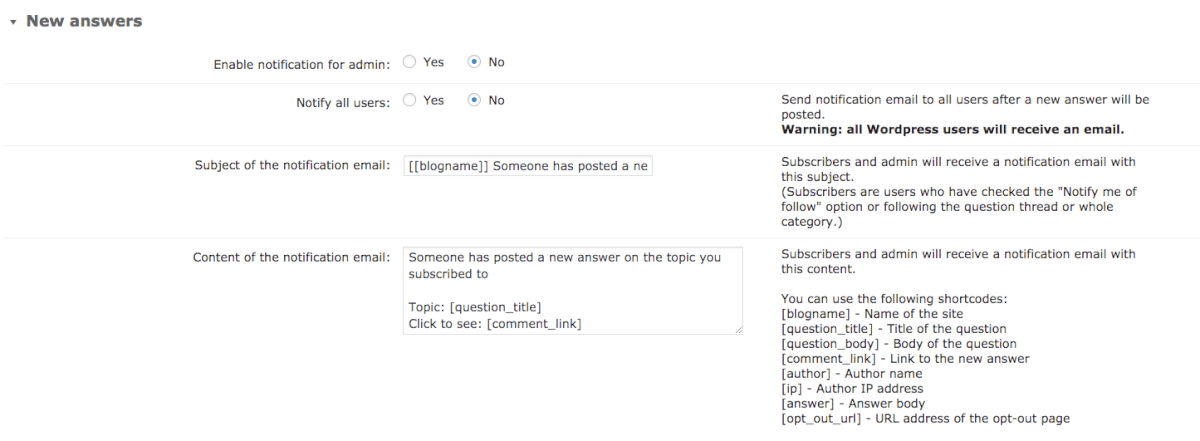Focus the notification email subject field
This screenshot has width=1200, height=441.
pos(528,166)
